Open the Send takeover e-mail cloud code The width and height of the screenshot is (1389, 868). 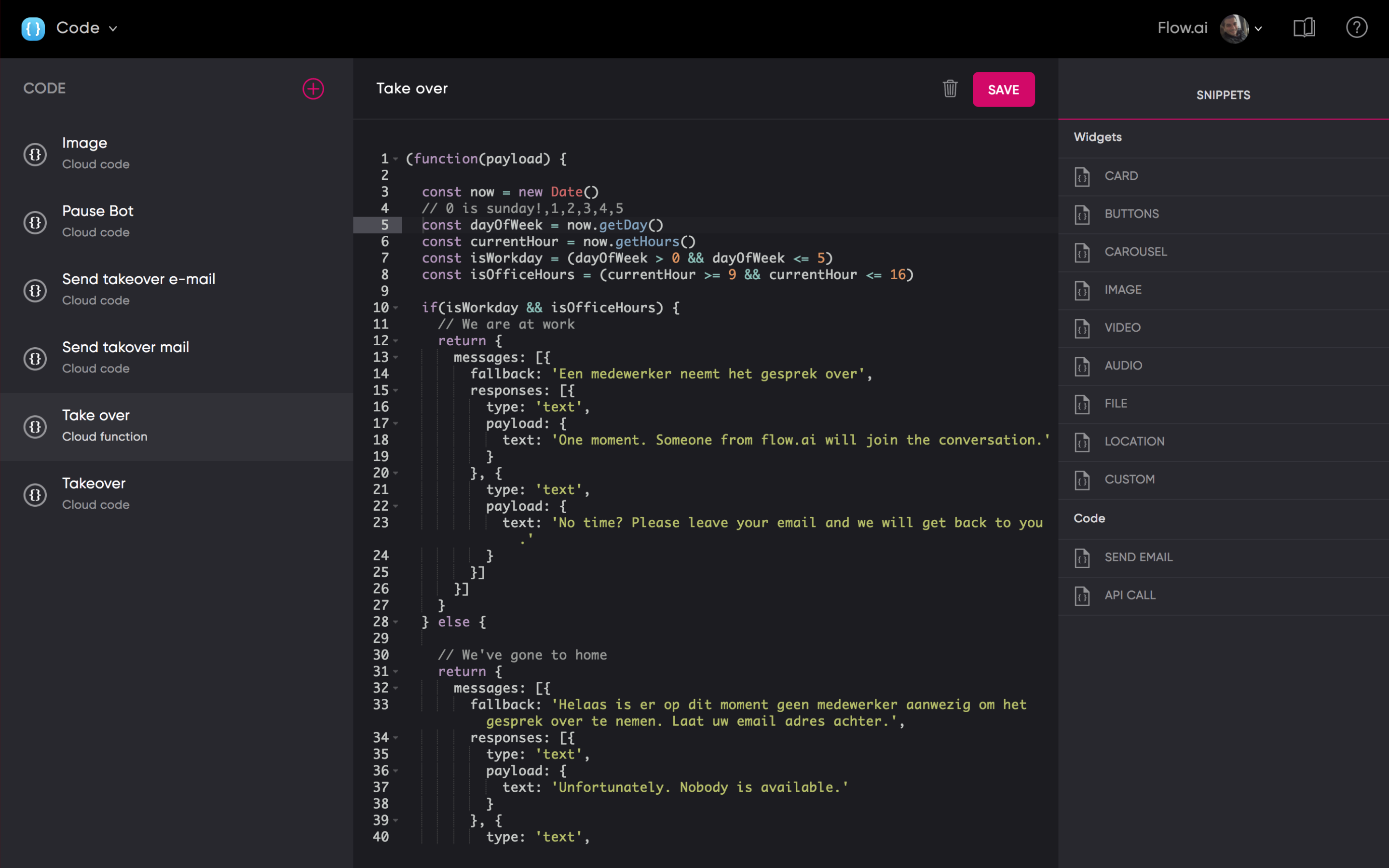[138, 289]
